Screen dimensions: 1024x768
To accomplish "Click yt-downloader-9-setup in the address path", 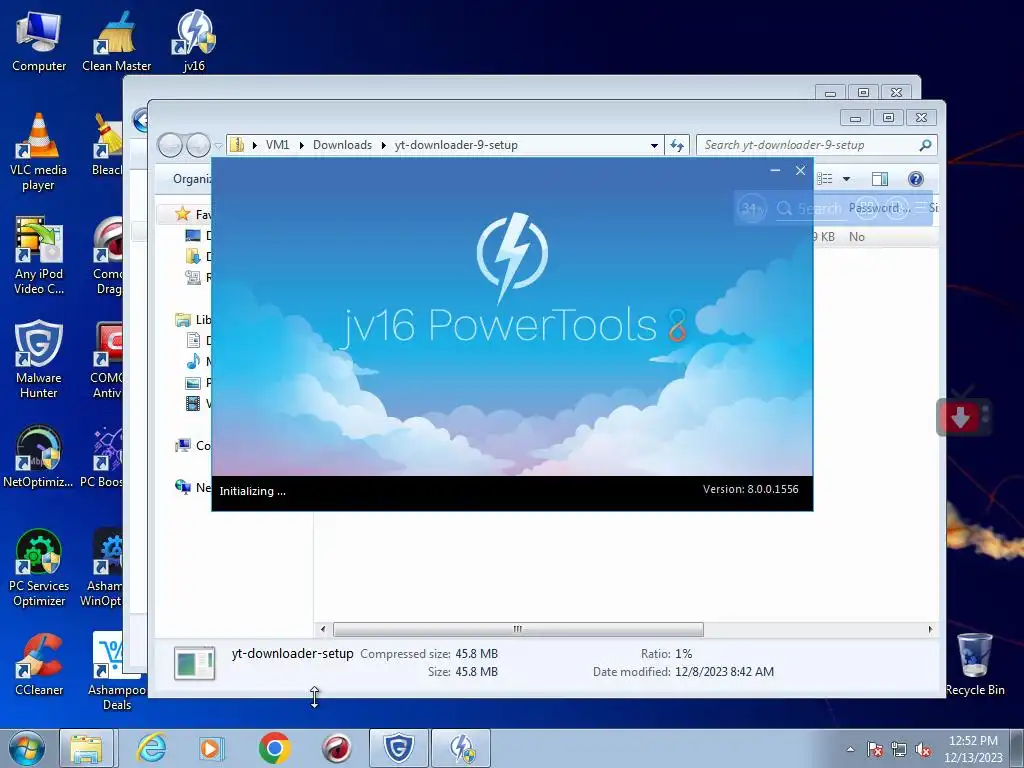I will point(456,145).
